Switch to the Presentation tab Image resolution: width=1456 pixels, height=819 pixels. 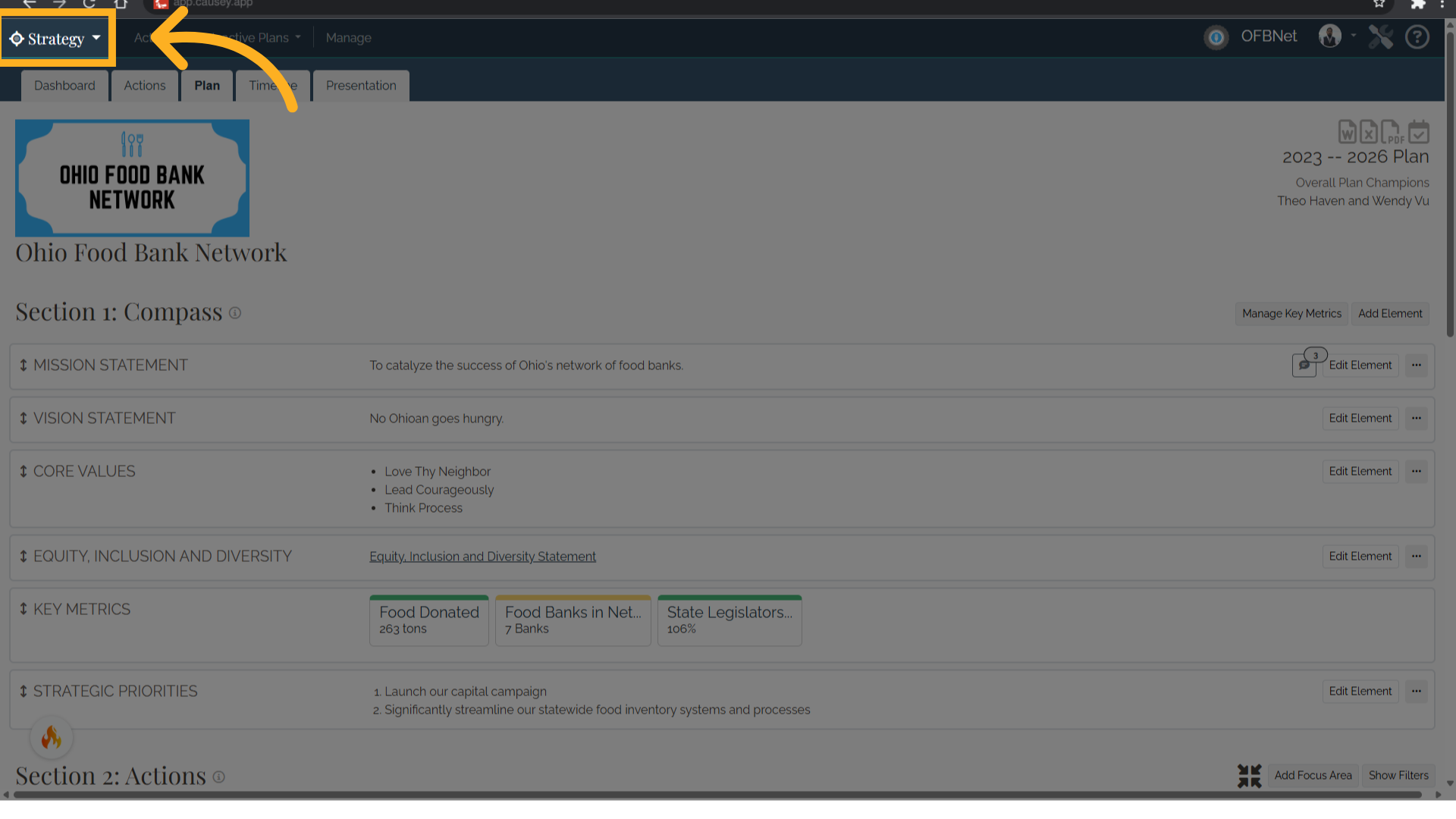point(361,86)
